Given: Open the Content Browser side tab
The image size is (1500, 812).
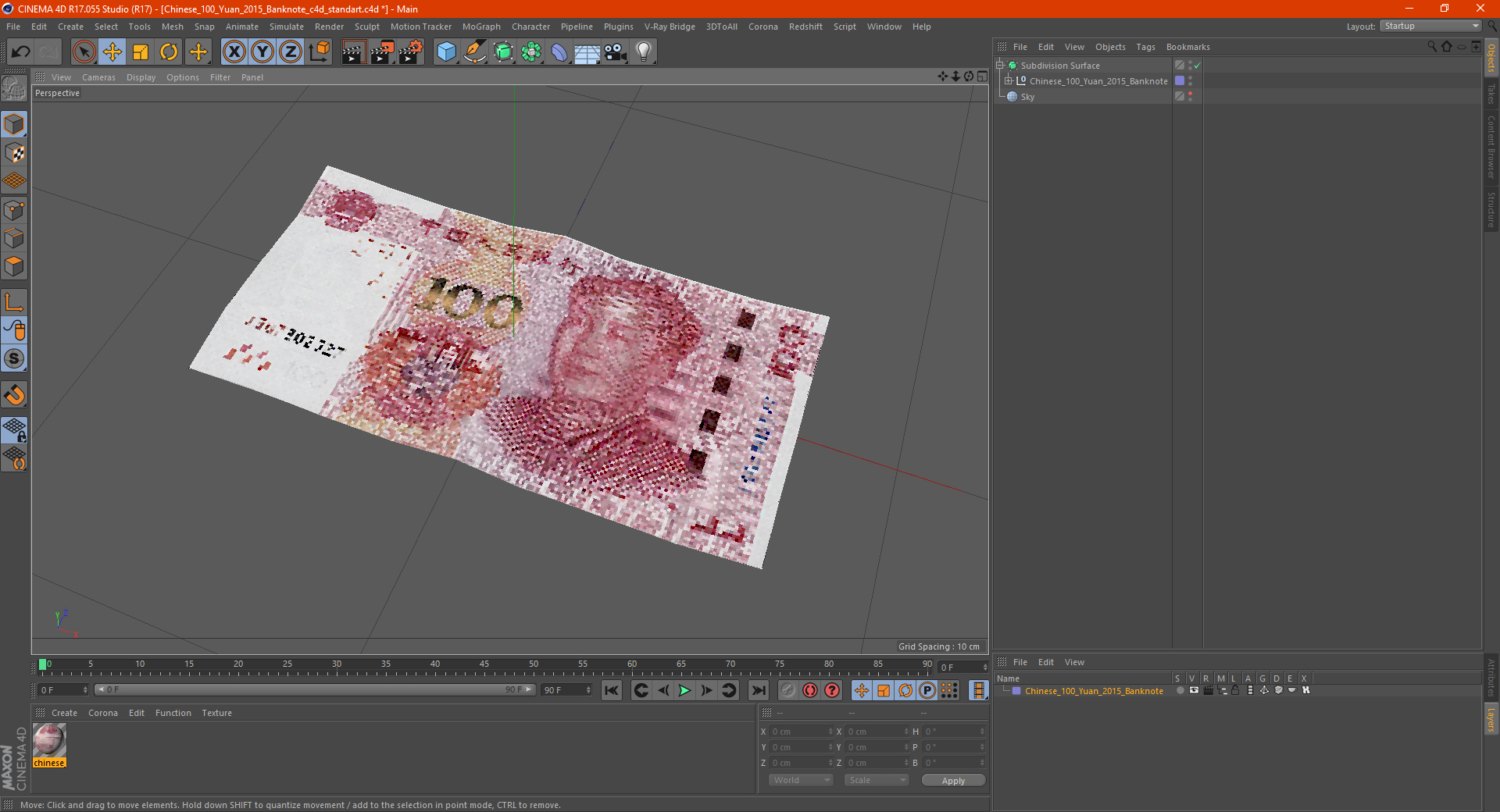Looking at the screenshot, I should coord(1491,148).
